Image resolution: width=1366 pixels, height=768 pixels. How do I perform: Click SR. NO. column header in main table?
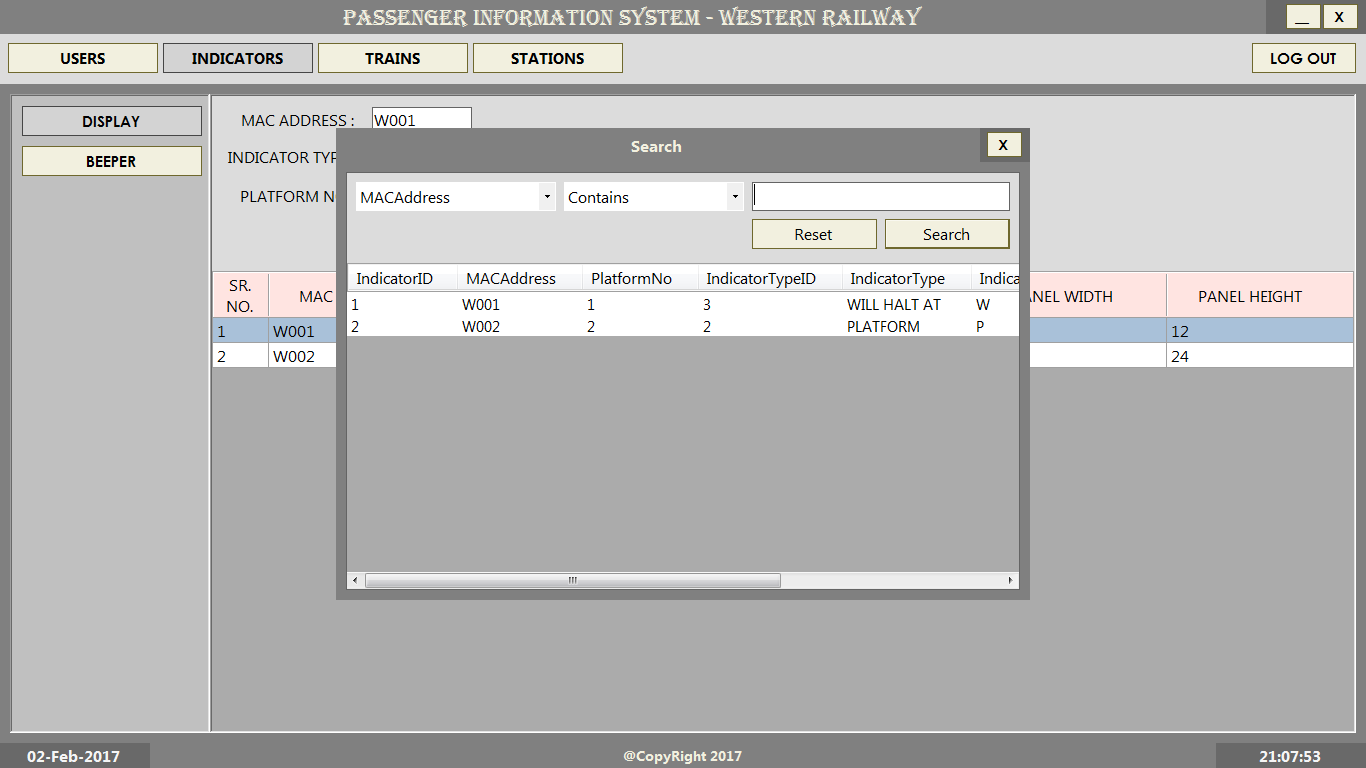(x=240, y=296)
